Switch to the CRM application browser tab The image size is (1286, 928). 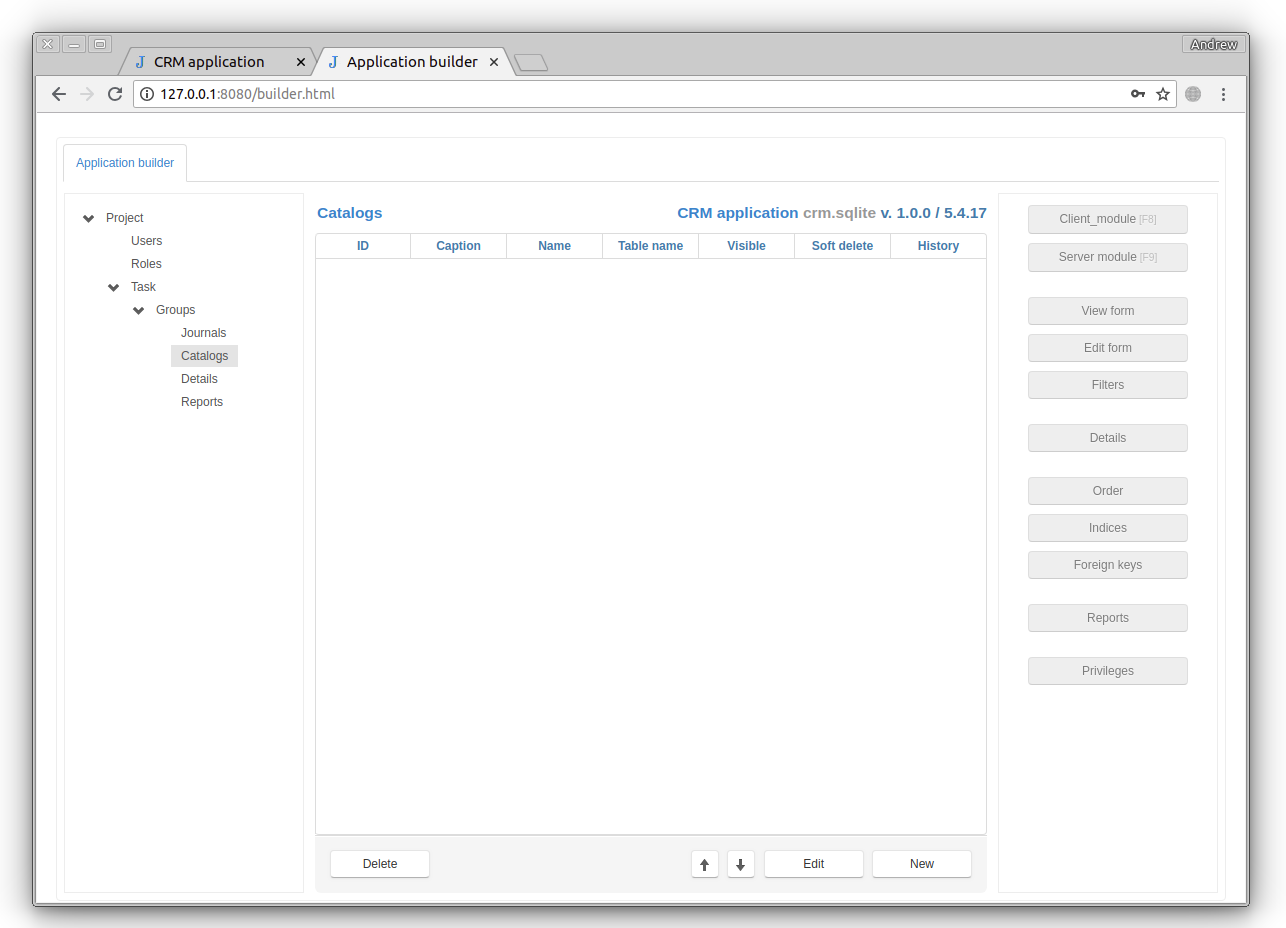pyautogui.click(x=209, y=62)
